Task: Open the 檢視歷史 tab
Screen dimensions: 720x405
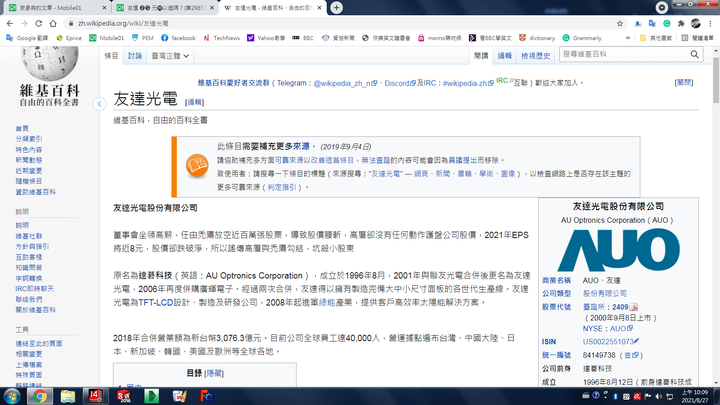Action: click(x=535, y=56)
